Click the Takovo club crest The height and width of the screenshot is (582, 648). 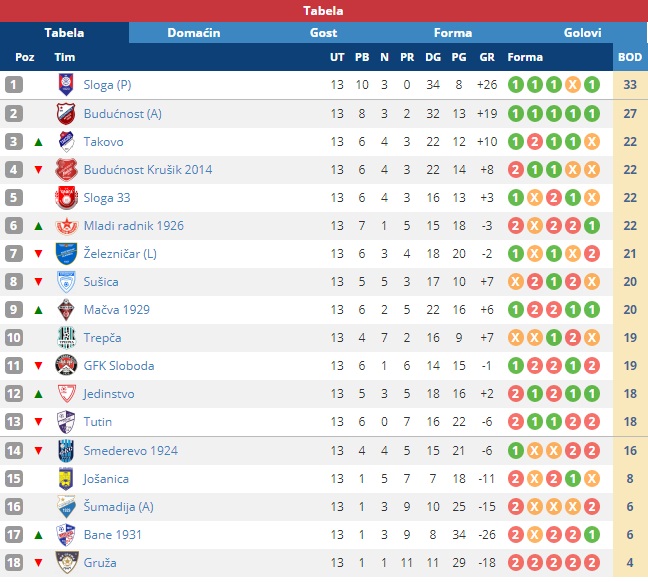coord(66,142)
